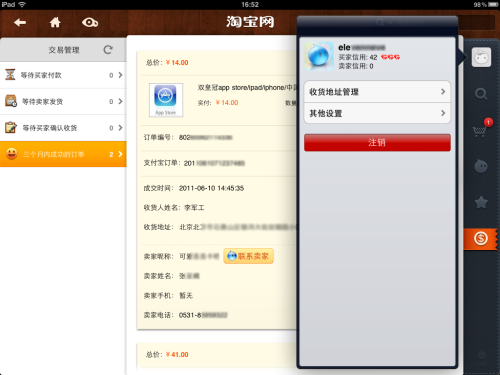Screen dimensions: 500x375
Task: Open App Store product thumbnail
Action: click(x=166, y=100)
